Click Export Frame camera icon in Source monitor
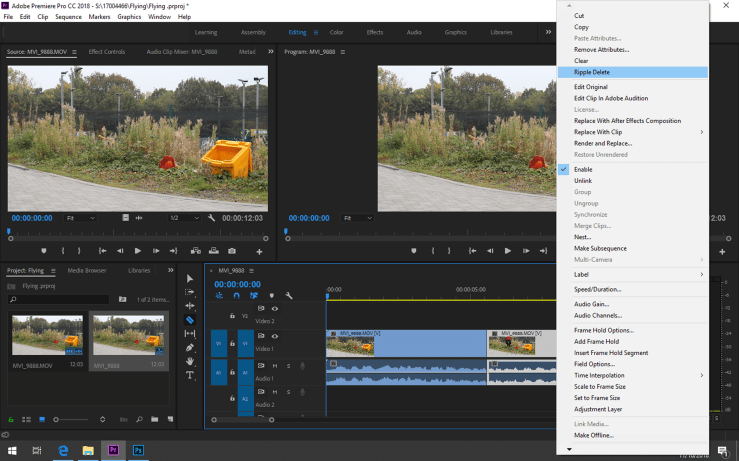Viewport: 739px width, 461px height. click(232, 251)
